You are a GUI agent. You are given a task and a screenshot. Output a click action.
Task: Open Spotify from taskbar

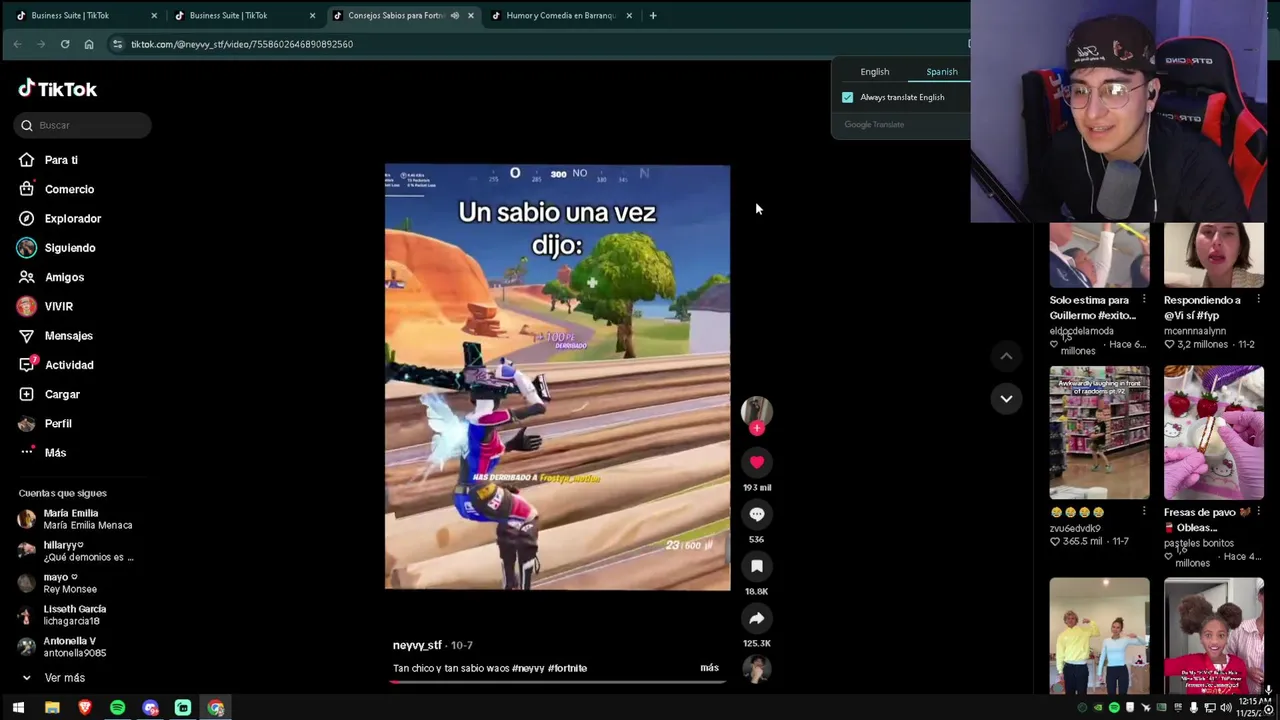pyautogui.click(x=117, y=708)
